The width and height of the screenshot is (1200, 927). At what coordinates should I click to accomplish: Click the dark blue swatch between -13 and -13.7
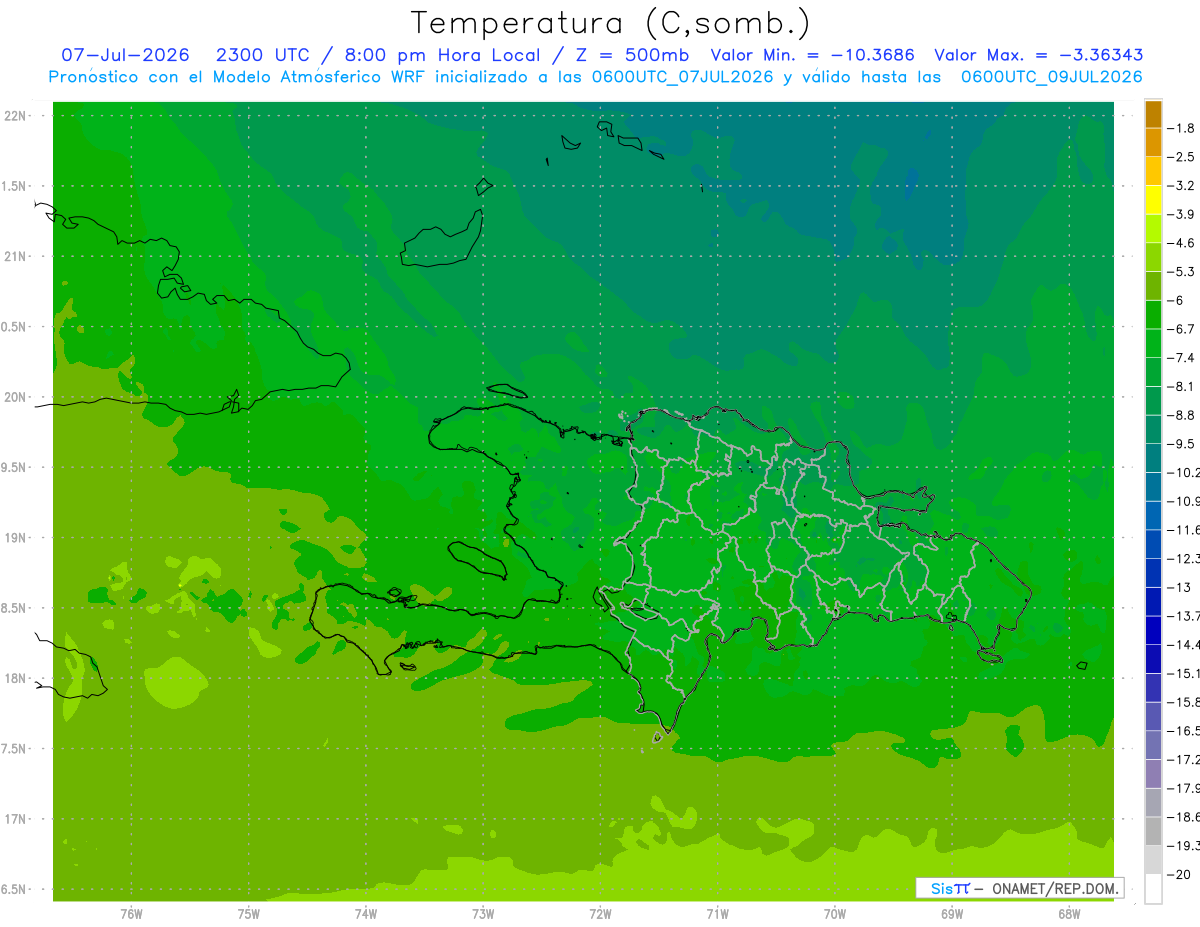pos(1153,602)
